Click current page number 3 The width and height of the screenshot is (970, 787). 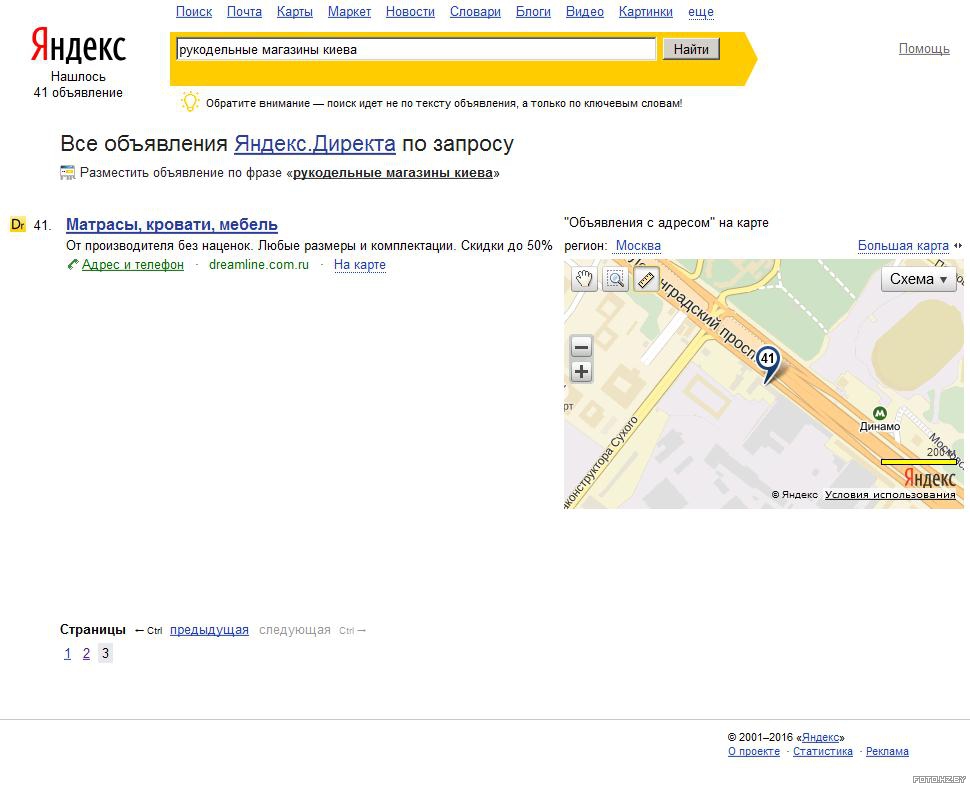106,653
